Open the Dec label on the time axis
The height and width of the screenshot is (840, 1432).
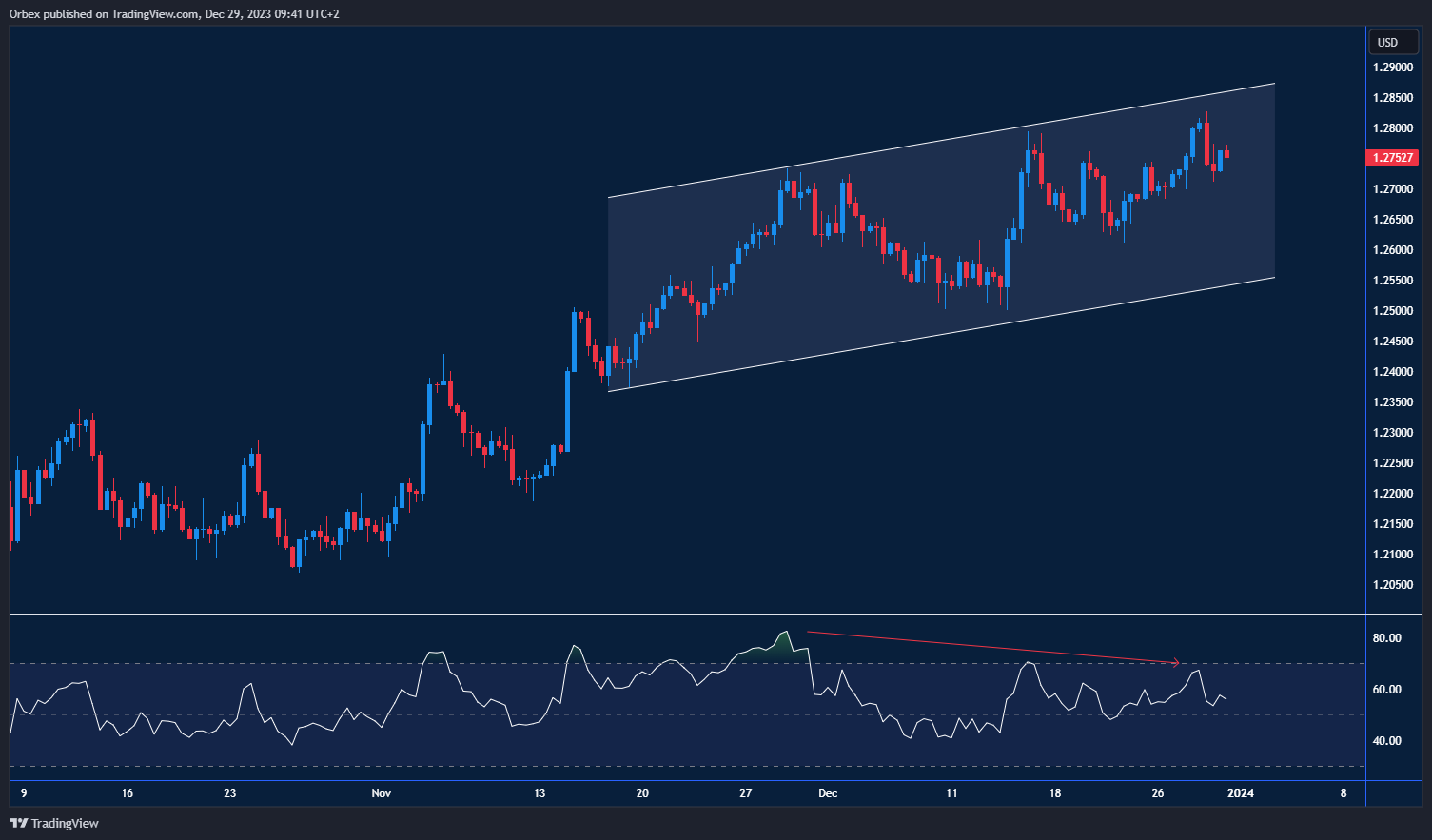point(827,792)
